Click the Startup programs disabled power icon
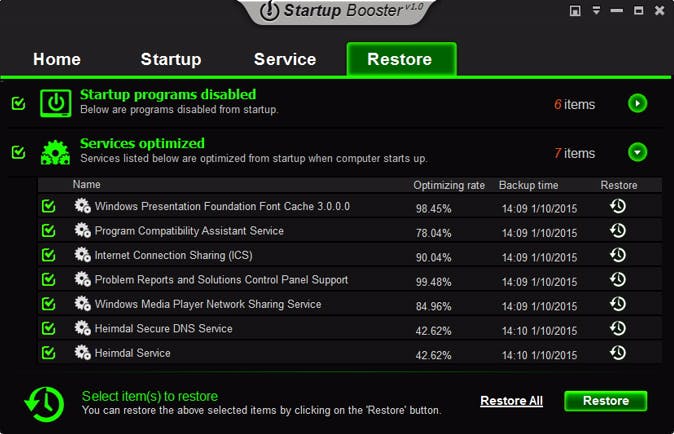This screenshot has height=434, width=674. coord(55,103)
